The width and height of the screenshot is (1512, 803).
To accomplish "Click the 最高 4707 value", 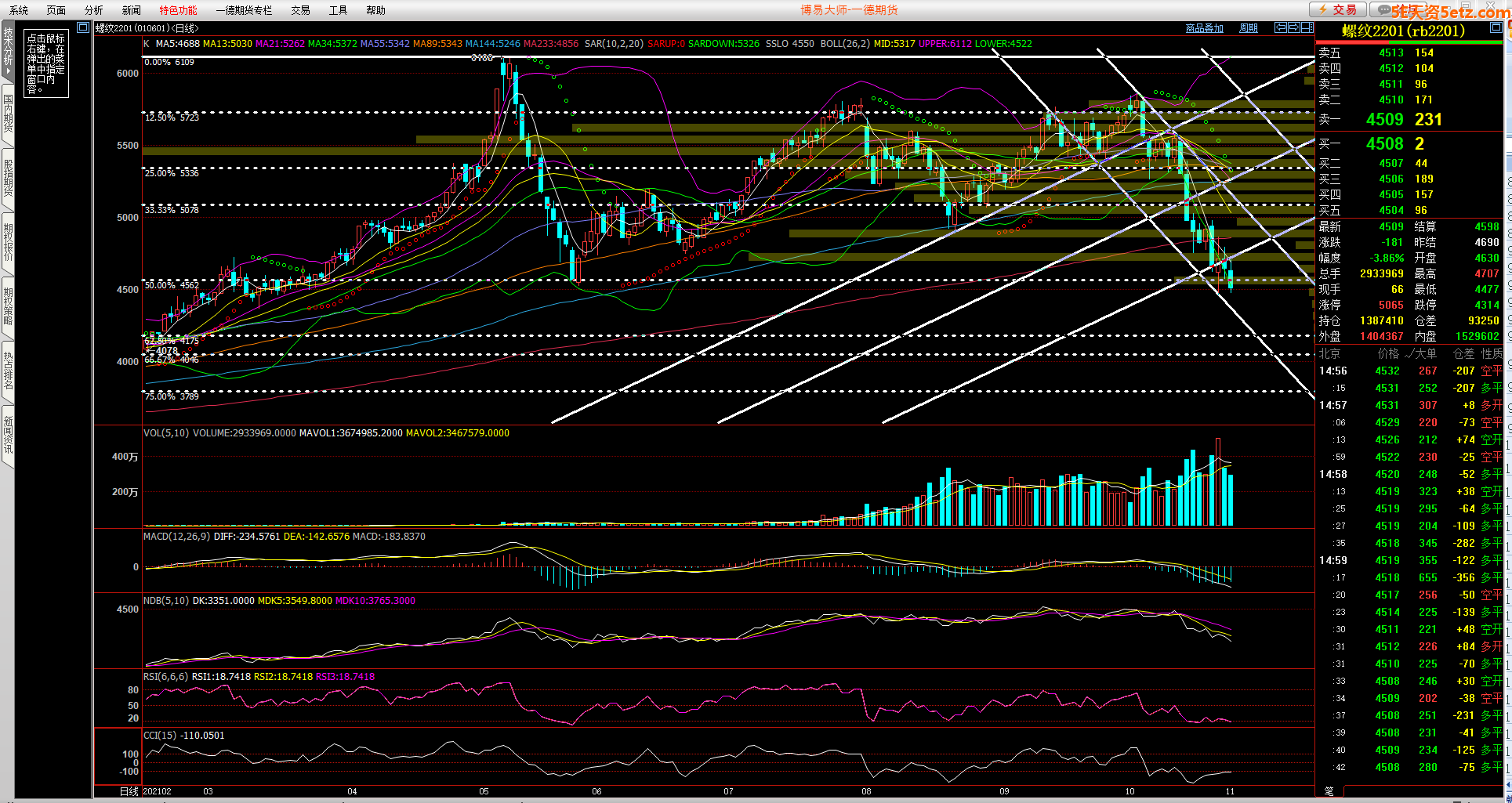I will click(1486, 273).
